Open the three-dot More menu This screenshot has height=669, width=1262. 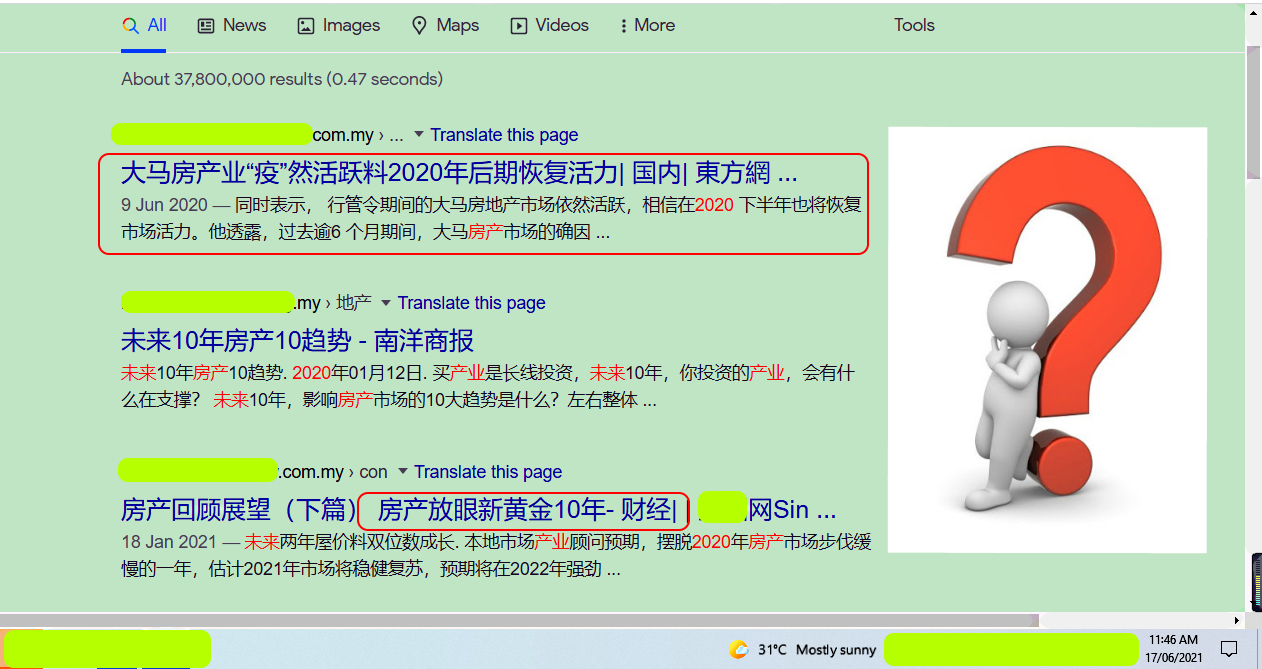[x=624, y=26]
